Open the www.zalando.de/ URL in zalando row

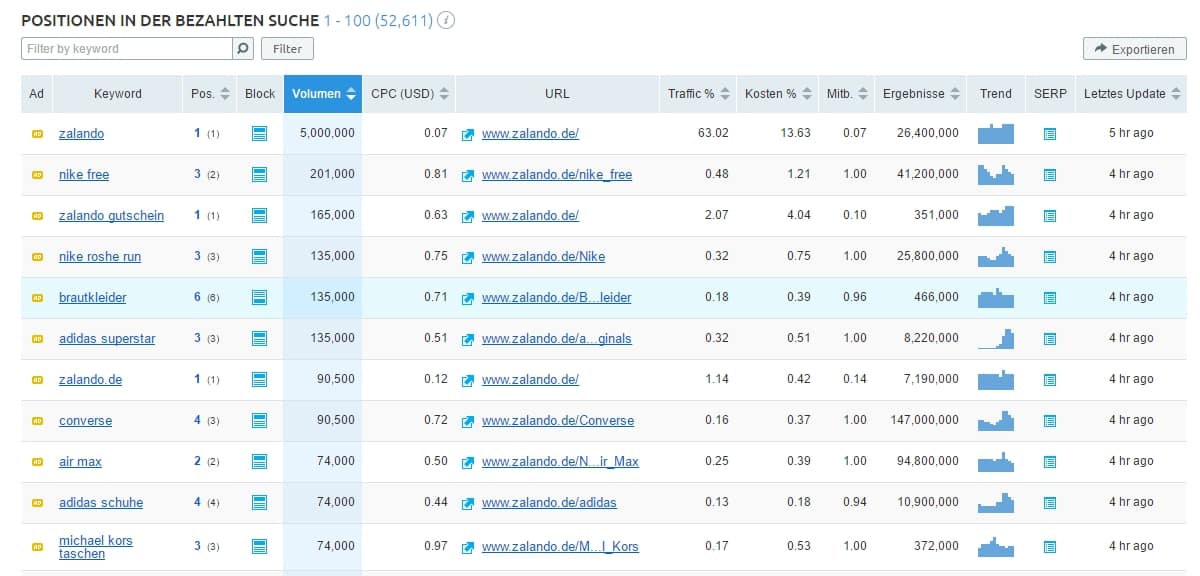530,134
